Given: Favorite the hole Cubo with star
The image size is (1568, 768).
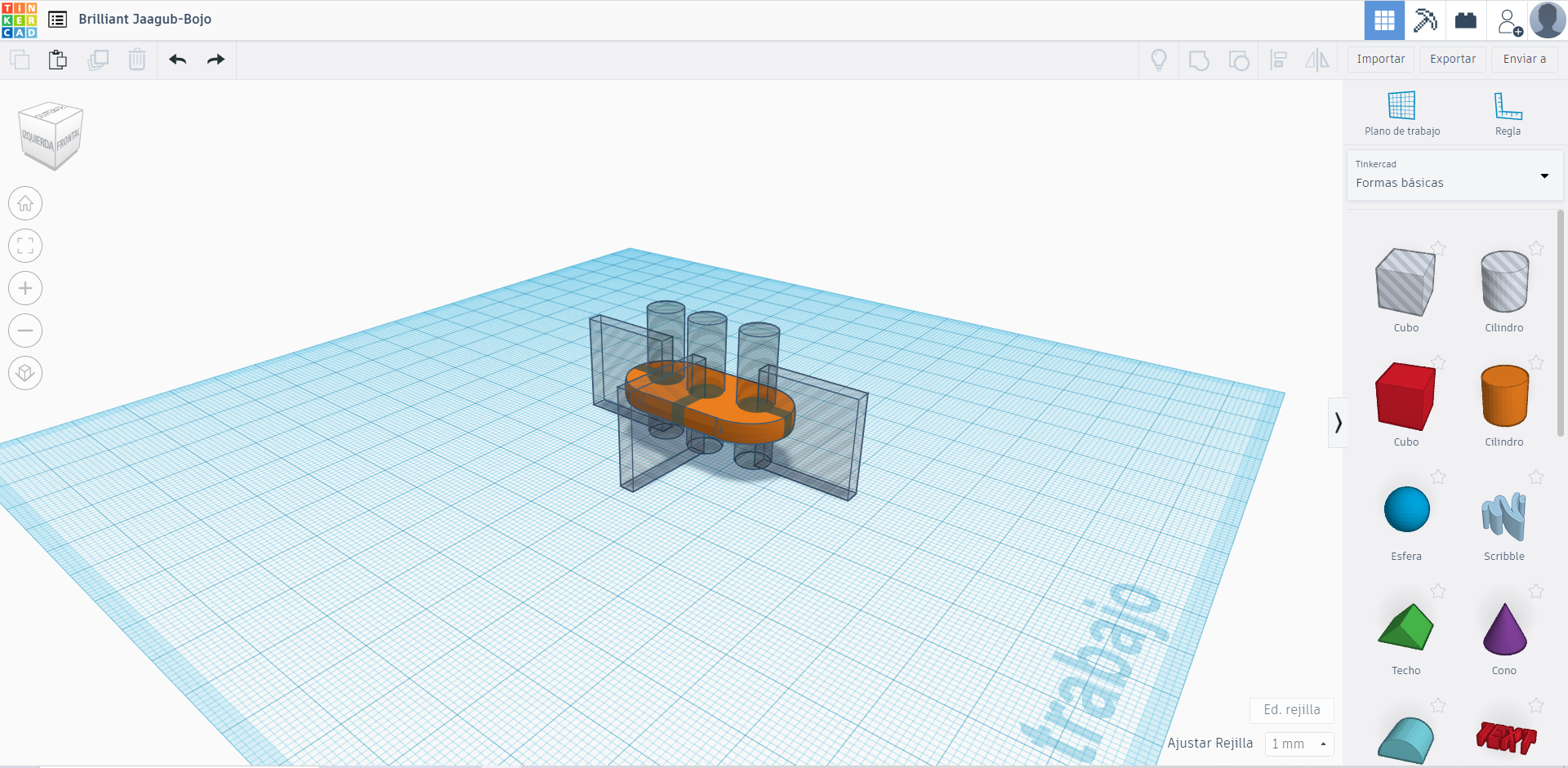Looking at the screenshot, I should (1438, 248).
